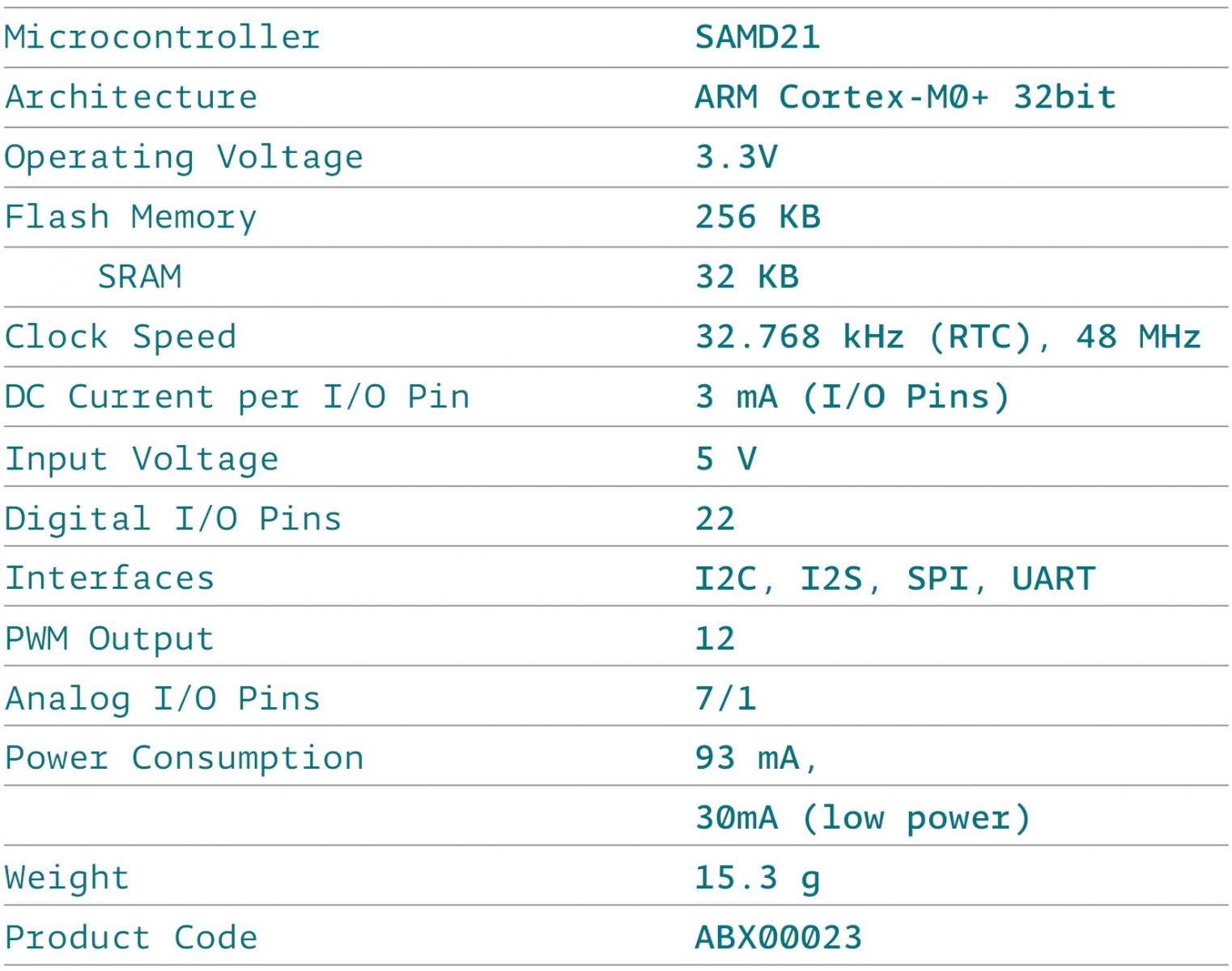Click the Clock Speed label
The height and width of the screenshot is (971, 1232).
121,337
